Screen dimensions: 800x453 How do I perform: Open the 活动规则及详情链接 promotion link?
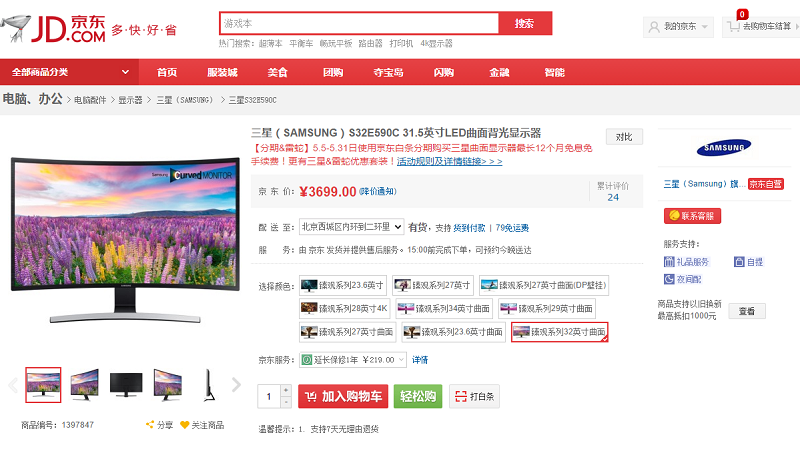point(449,162)
